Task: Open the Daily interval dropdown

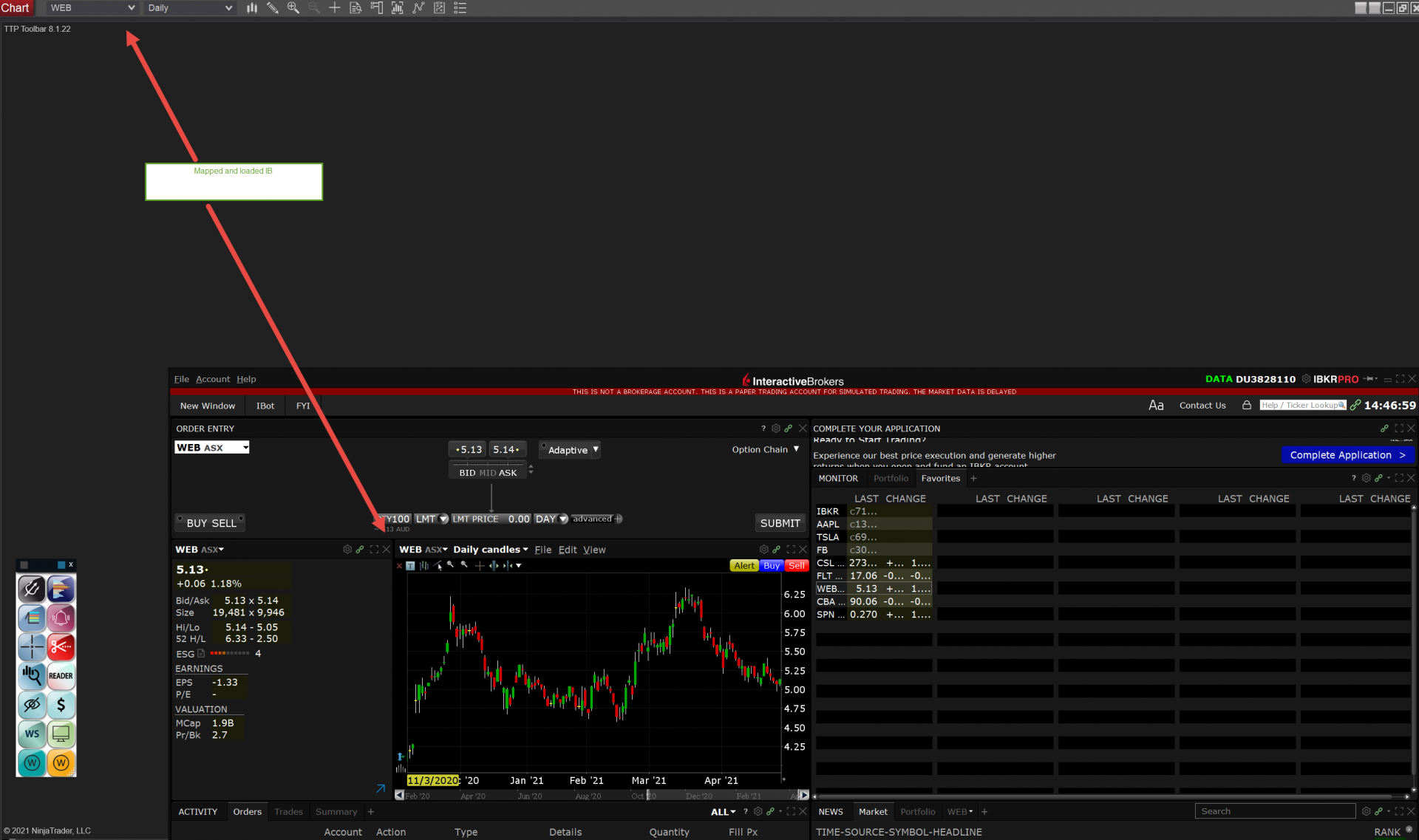Action: pos(190,8)
